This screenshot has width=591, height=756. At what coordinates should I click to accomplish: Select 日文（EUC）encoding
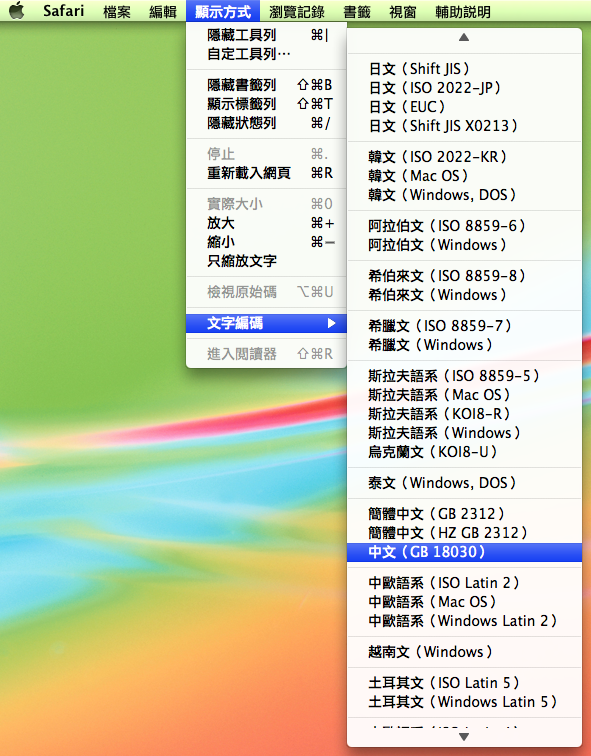coord(464,107)
